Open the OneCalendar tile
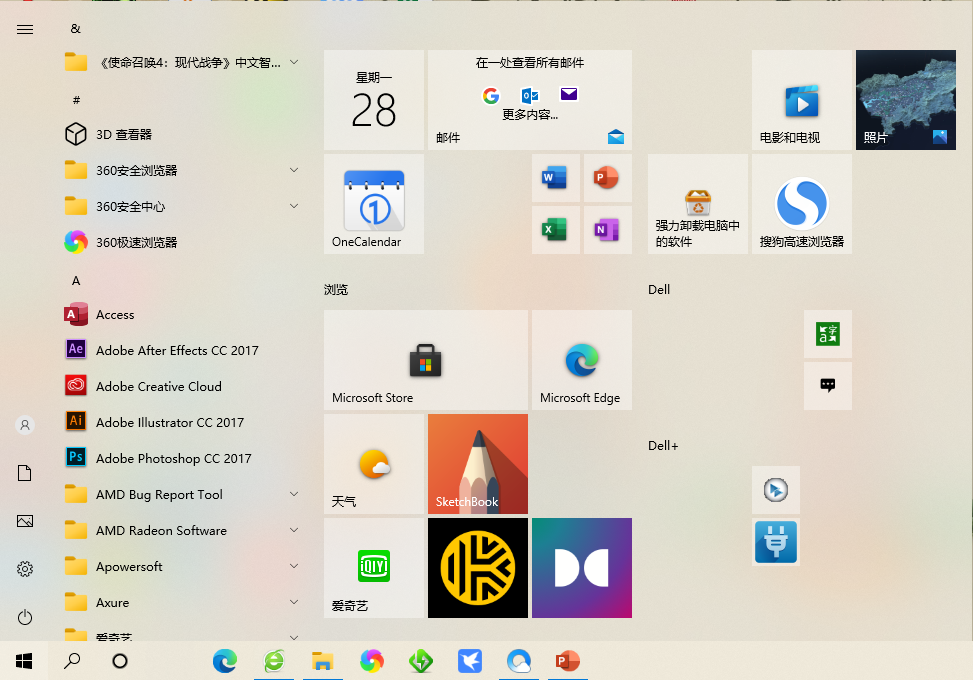 tap(374, 204)
